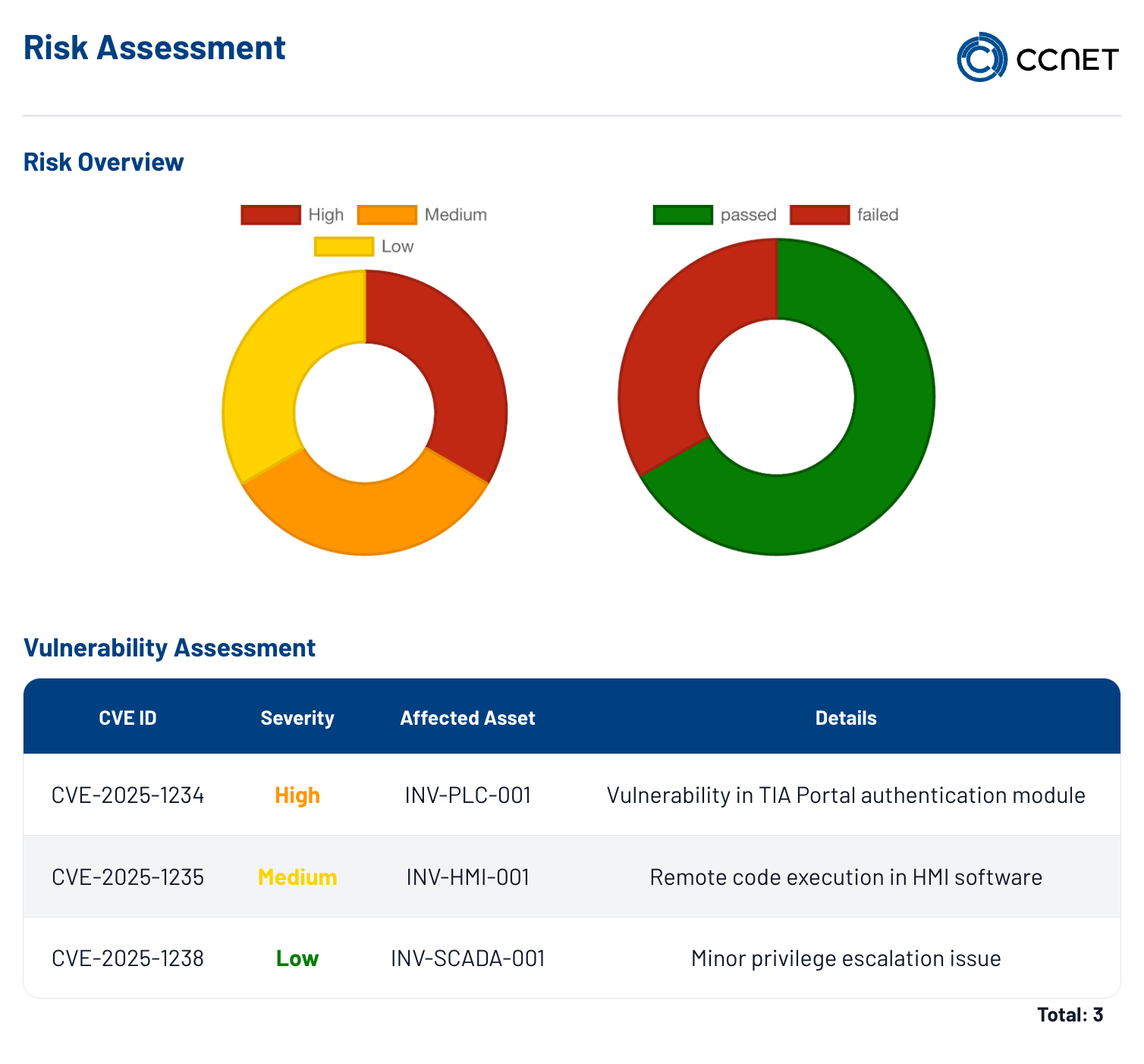Click the Details column header
1144x1064 pixels.
click(x=846, y=718)
